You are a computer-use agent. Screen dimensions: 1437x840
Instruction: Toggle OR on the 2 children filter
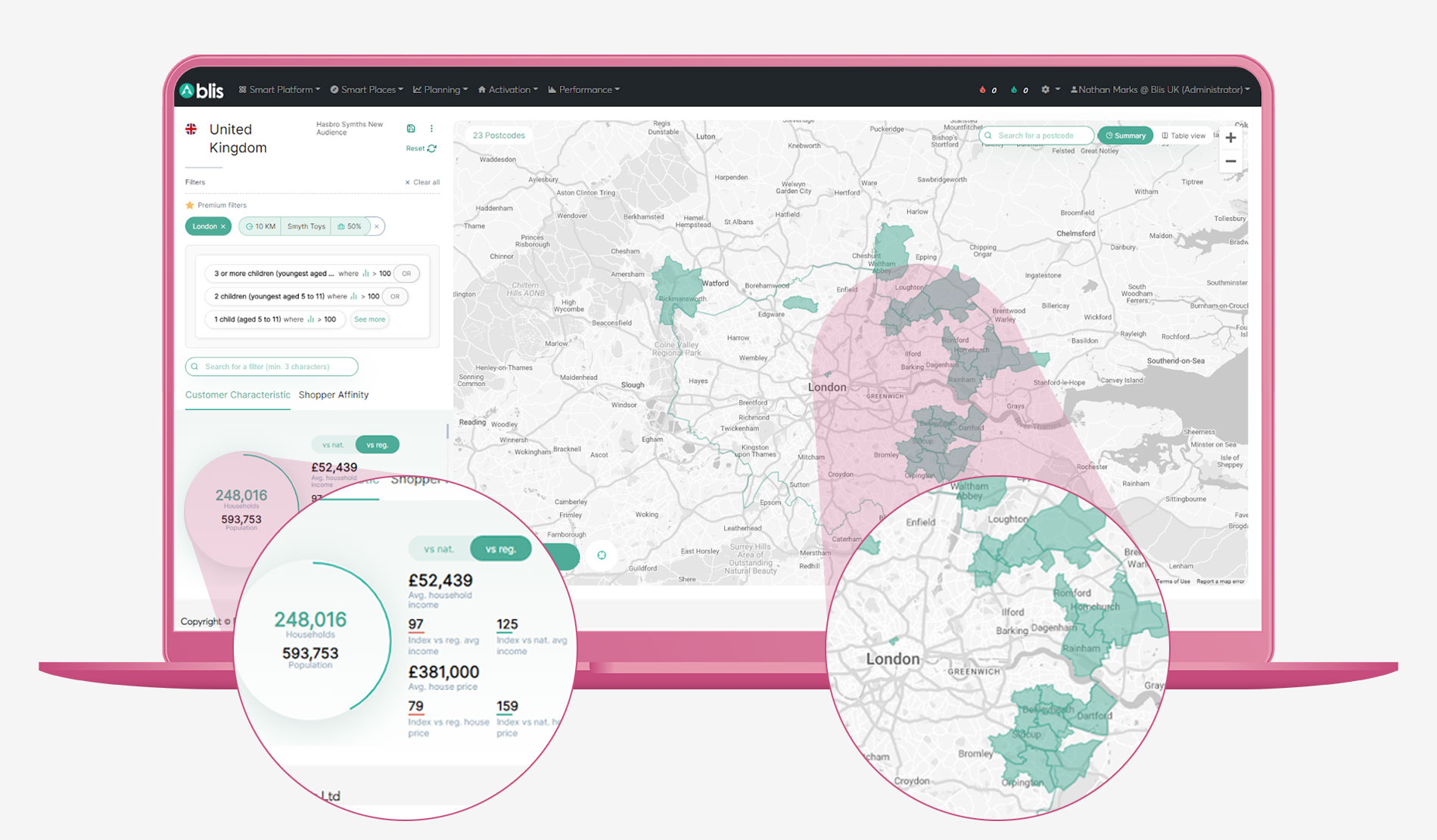[395, 296]
